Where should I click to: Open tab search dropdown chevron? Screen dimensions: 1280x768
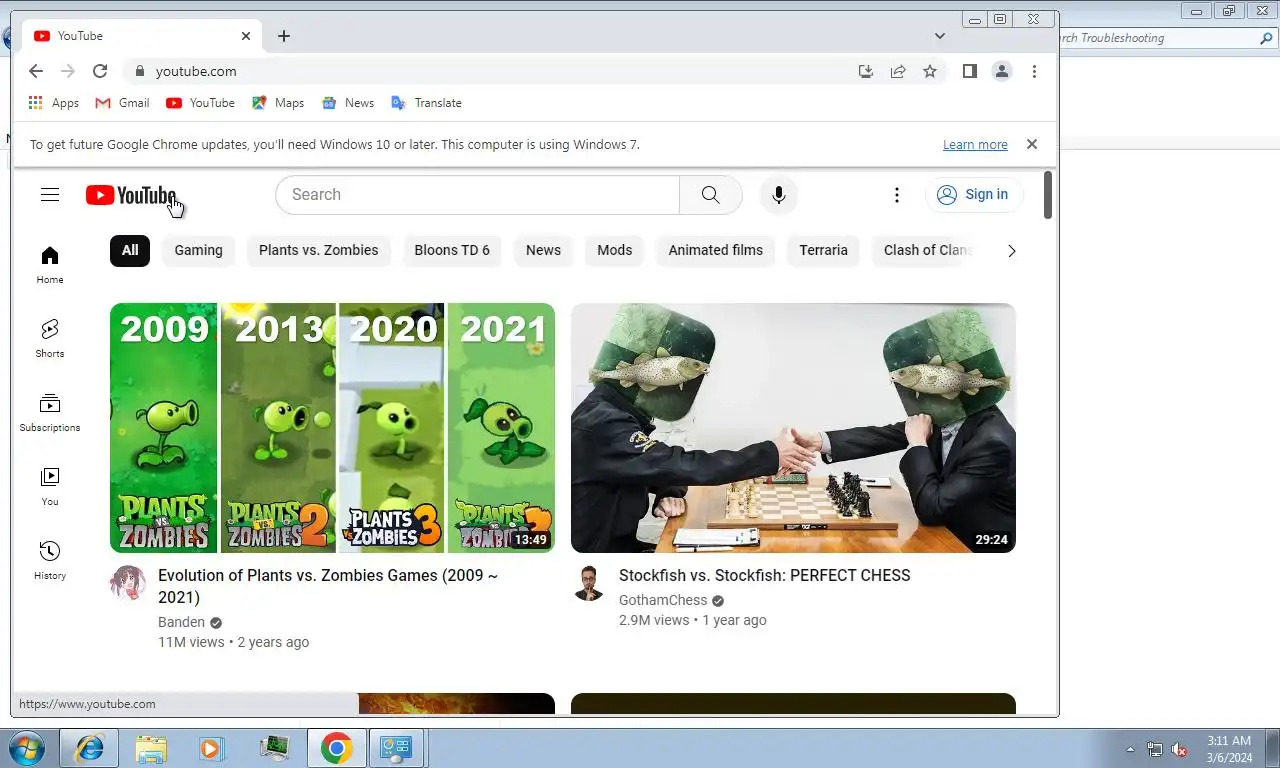click(x=940, y=36)
